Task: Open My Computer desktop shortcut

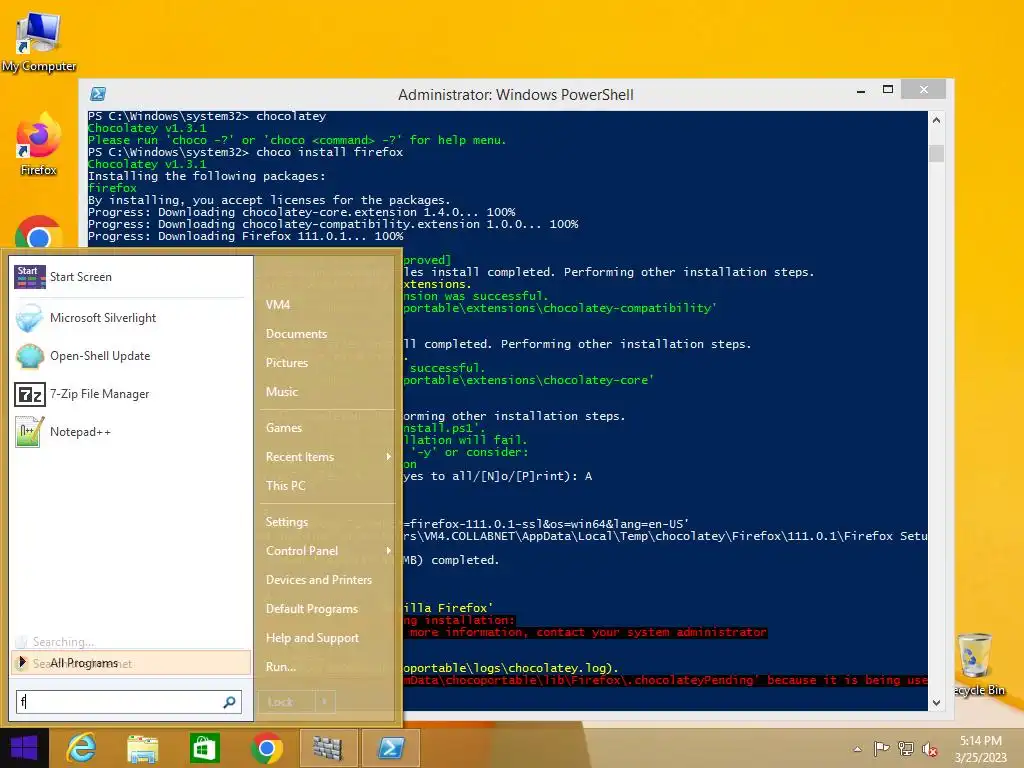Action: pos(39,42)
